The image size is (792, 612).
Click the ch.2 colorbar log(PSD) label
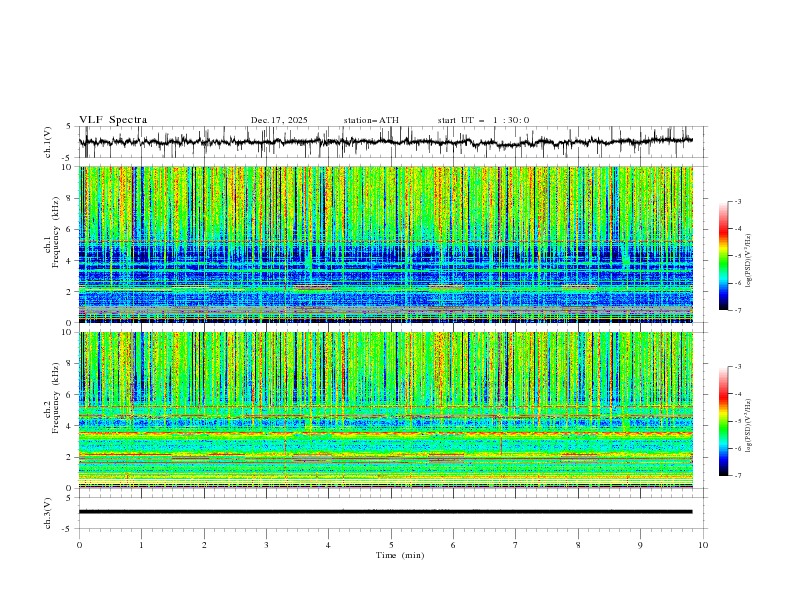coord(749,425)
